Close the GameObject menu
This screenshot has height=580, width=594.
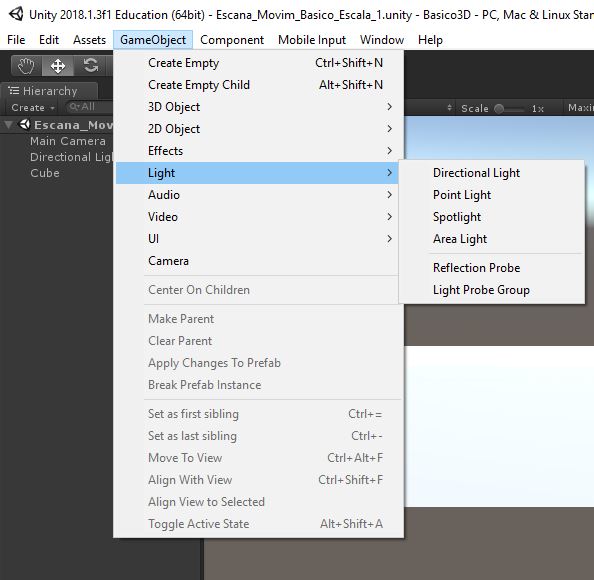[x=153, y=40]
